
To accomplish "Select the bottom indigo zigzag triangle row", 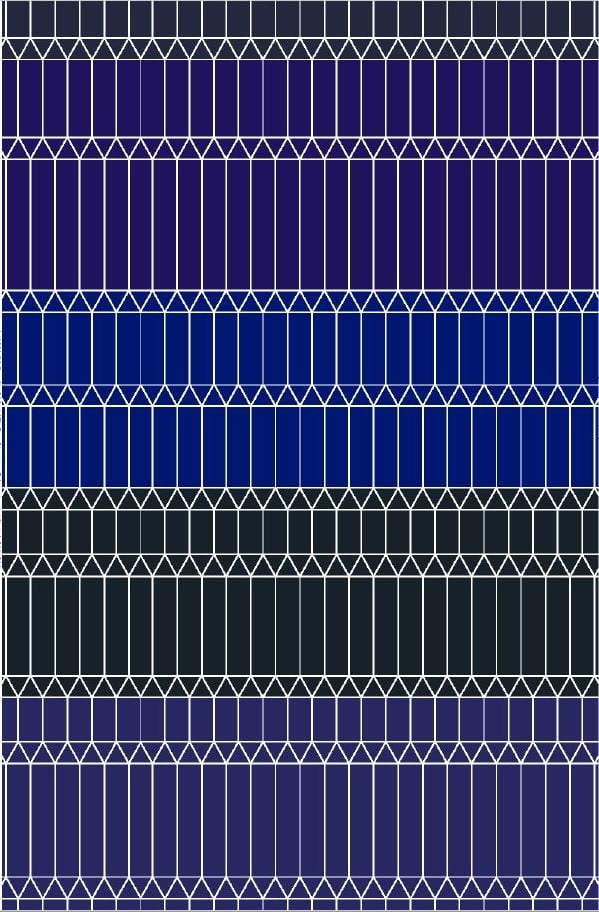I will [x=300, y=888].
